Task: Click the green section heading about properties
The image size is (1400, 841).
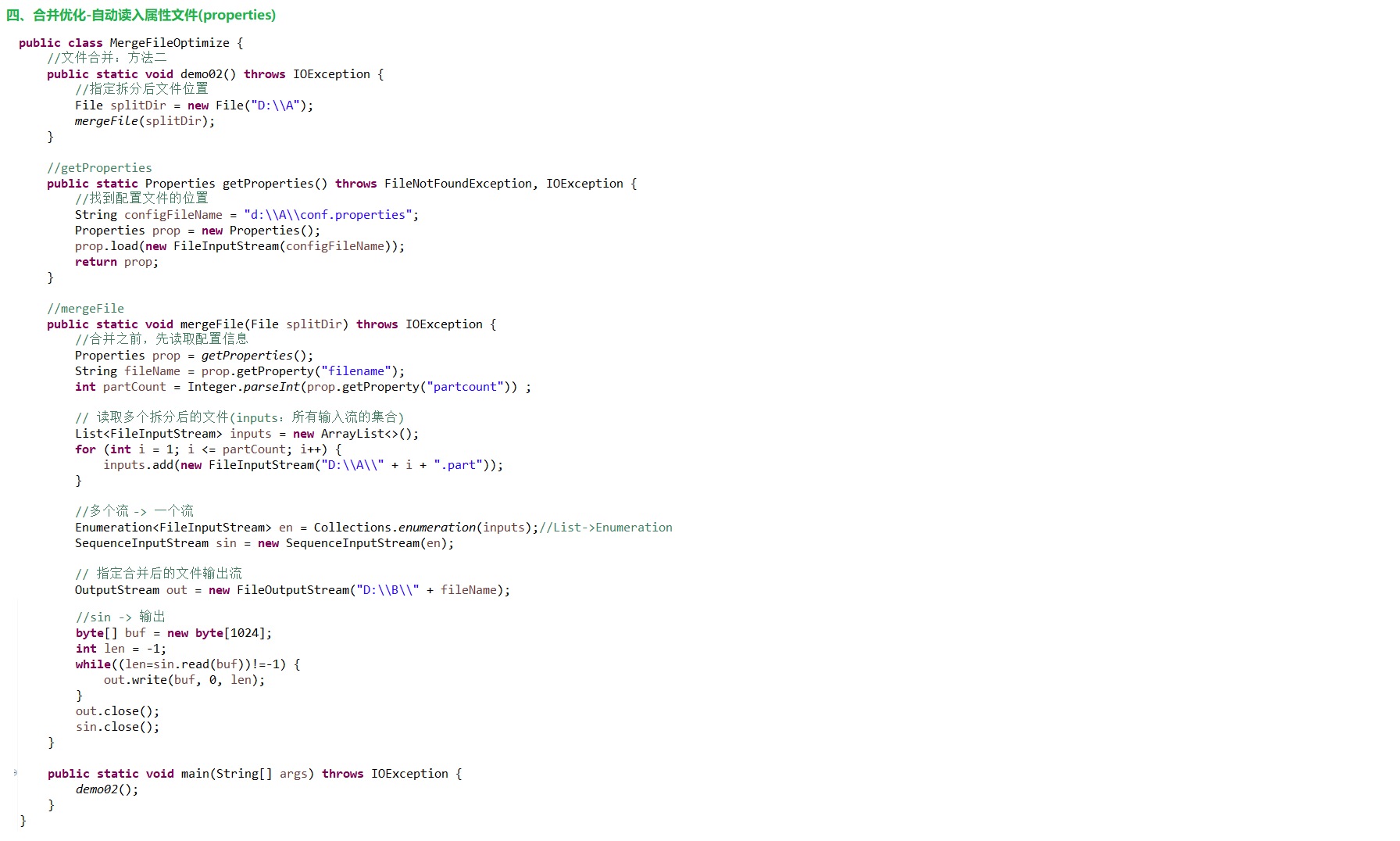Action: coord(141,15)
